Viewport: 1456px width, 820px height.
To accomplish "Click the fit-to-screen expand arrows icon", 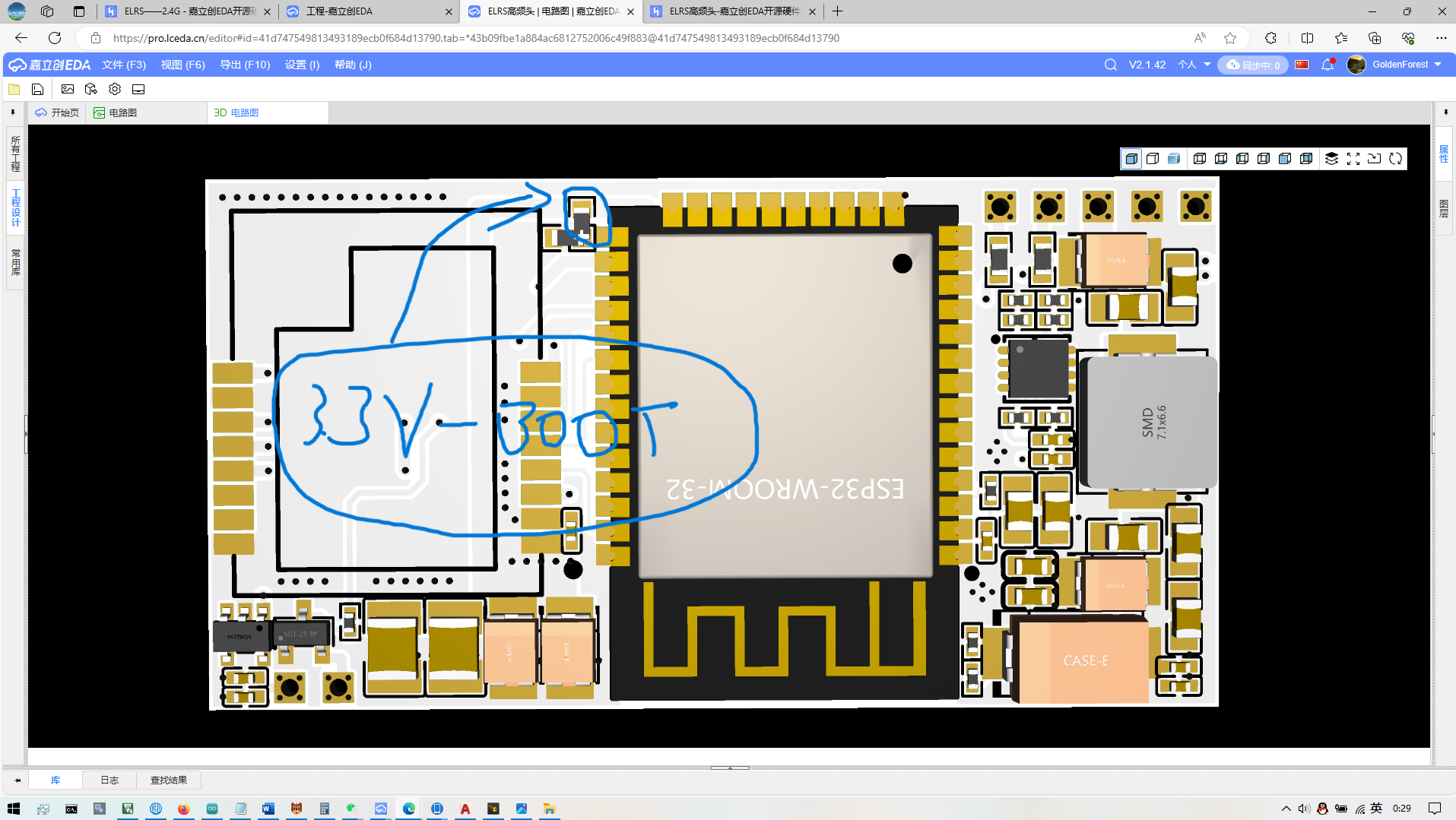I will [x=1353, y=159].
